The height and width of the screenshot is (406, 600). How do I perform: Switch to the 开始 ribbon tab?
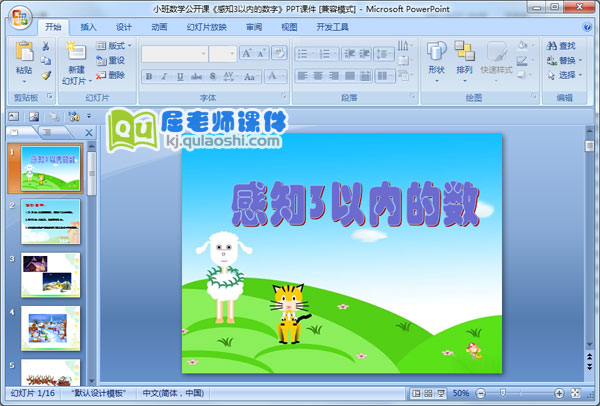pos(53,27)
